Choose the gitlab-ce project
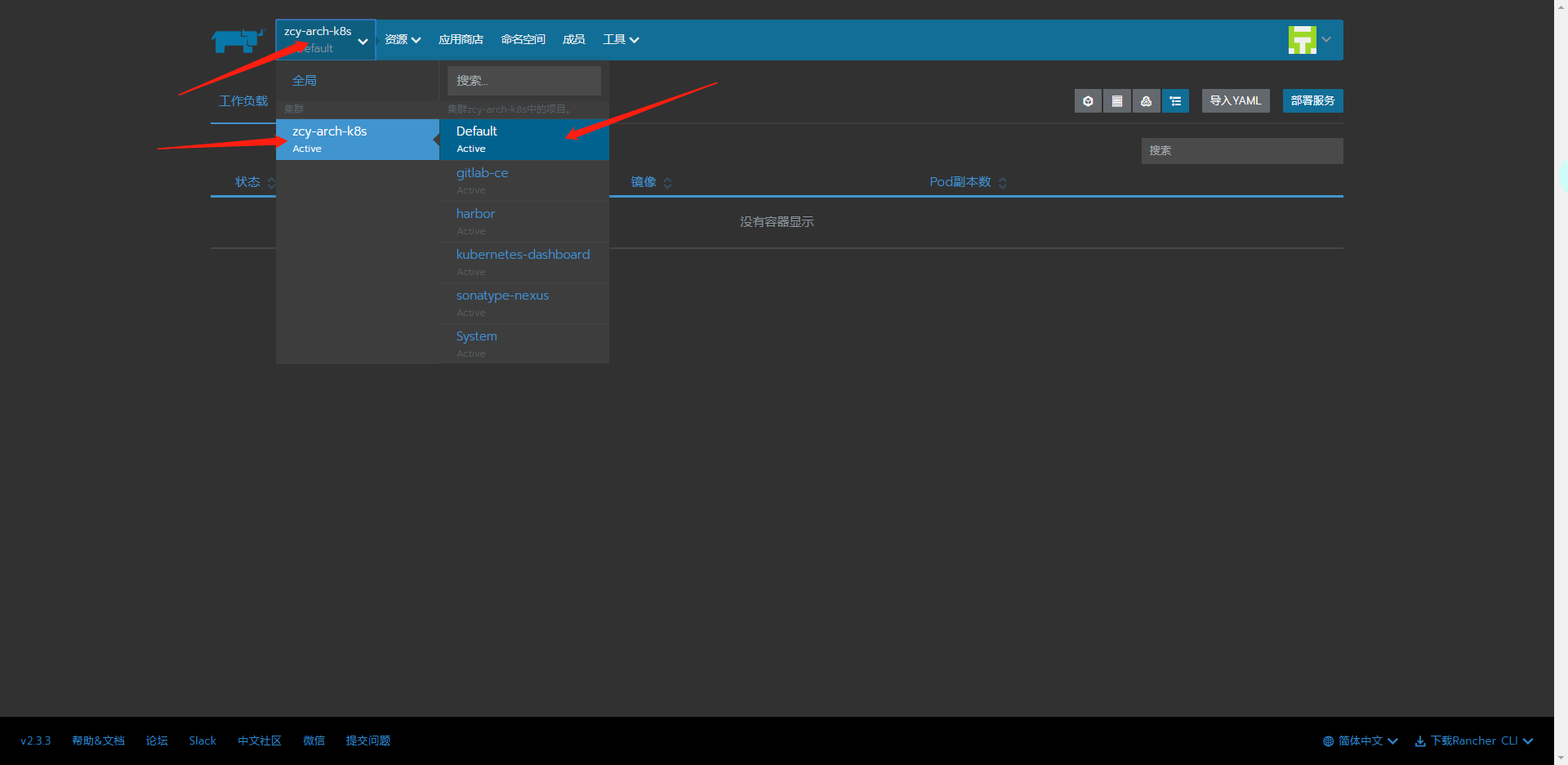 click(x=524, y=180)
